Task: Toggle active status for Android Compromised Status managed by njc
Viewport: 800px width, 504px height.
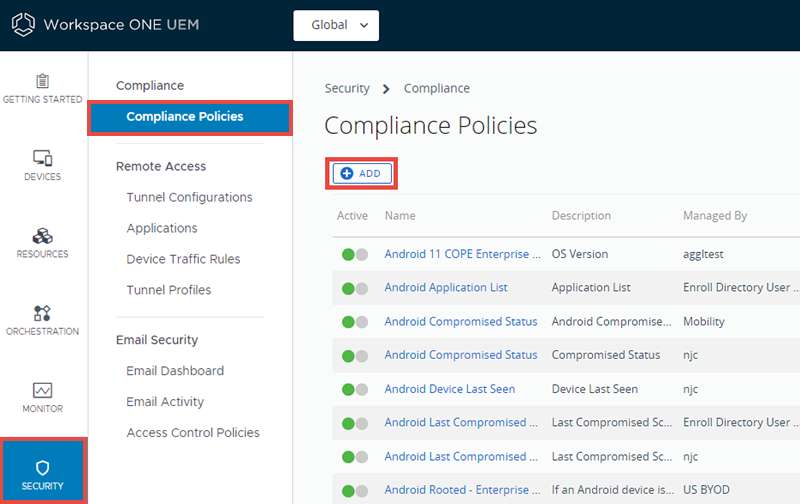Action: click(355, 356)
